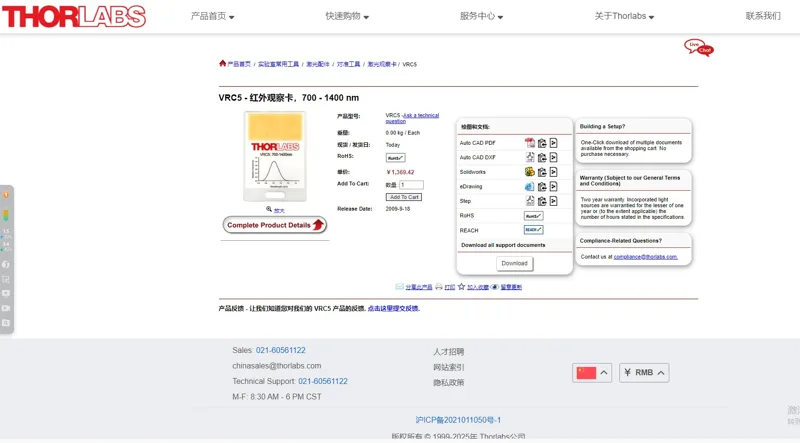Go to 激光配件 breadcrumb link
800x443 pixels.
(x=318, y=64)
